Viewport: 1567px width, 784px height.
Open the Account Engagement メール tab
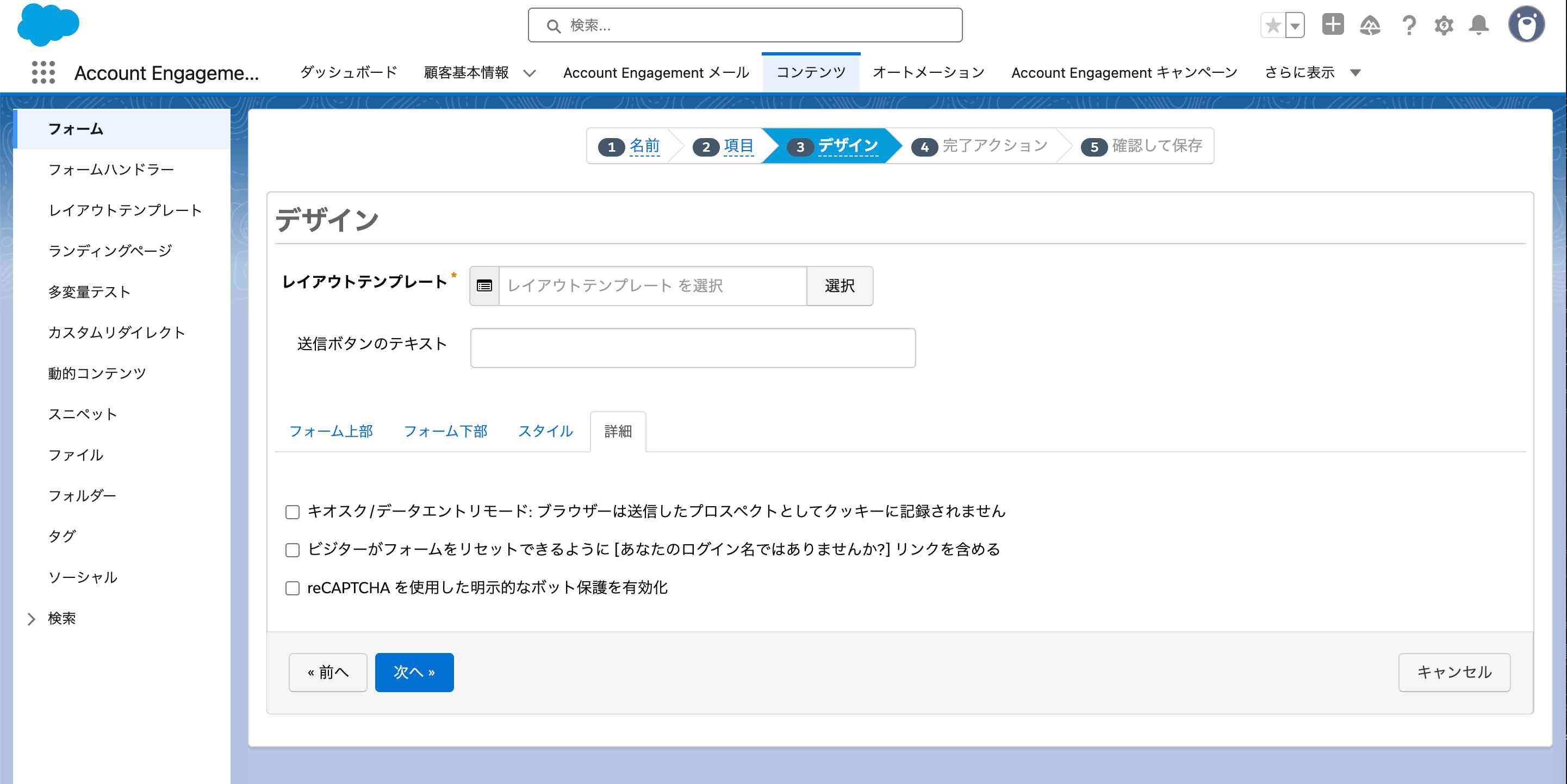coord(656,72)
